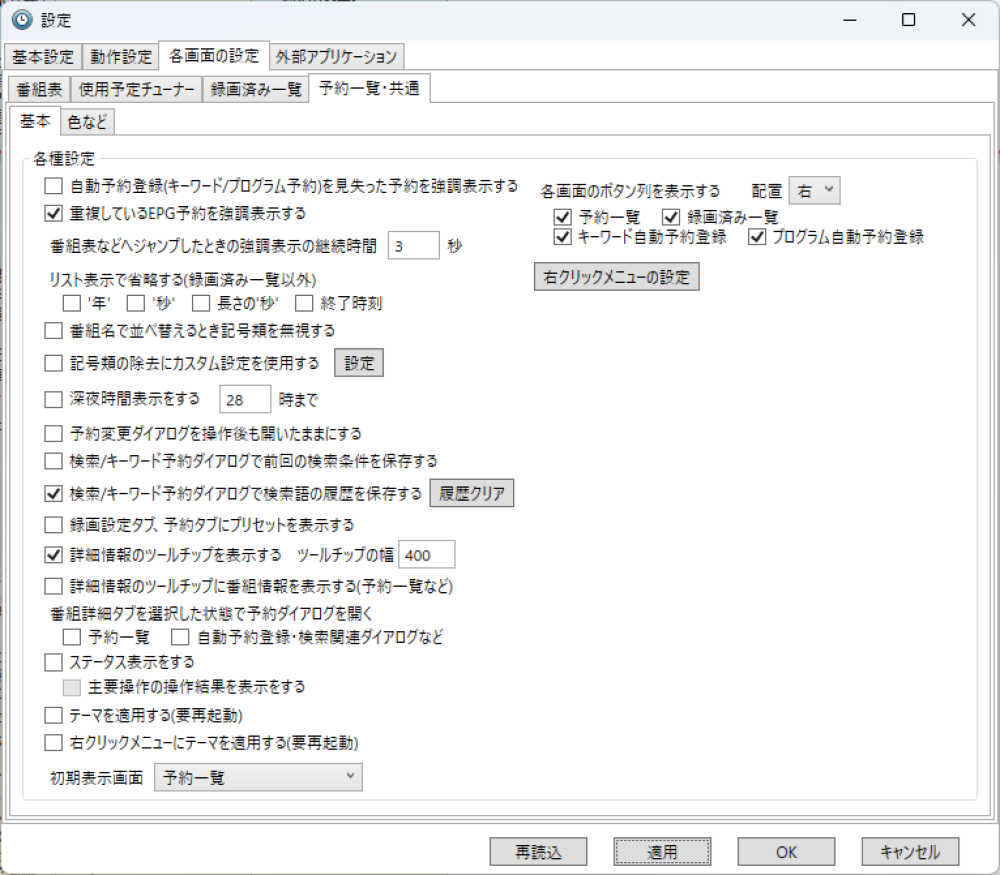The height and width of the screenshot is (875, 1000).
Task: Uncheck 検索語の履歴を保存する checkbox
Action: coord(54,493)
